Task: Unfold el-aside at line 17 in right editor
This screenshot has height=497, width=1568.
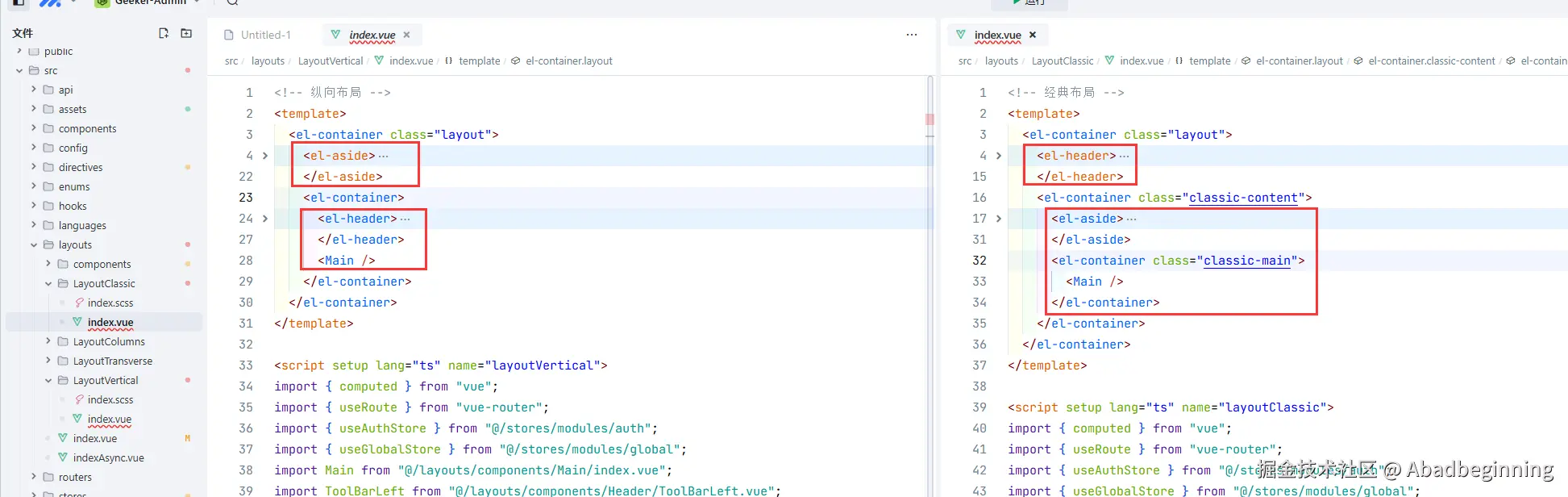Action: point(999,219)
